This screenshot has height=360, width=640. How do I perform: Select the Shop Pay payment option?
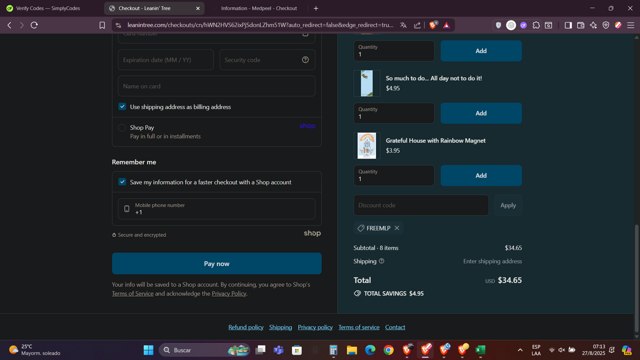tap(122, 128)
